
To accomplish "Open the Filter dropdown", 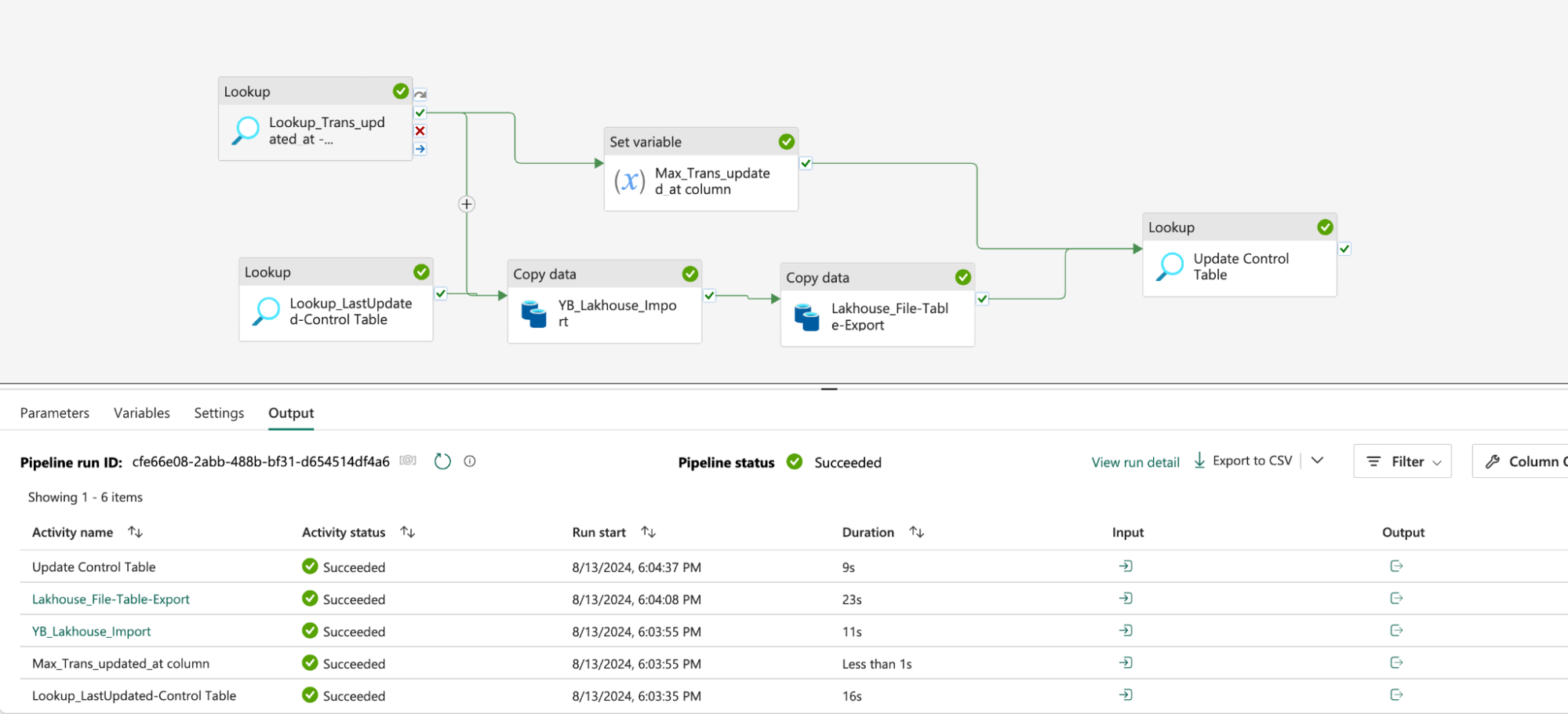I will point(1402,461).
